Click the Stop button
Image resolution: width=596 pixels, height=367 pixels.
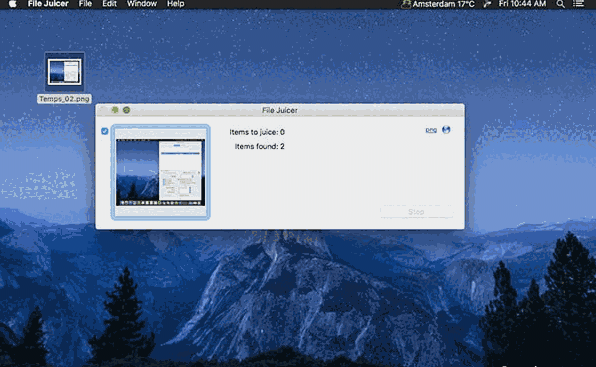click(x=416, y=212)
